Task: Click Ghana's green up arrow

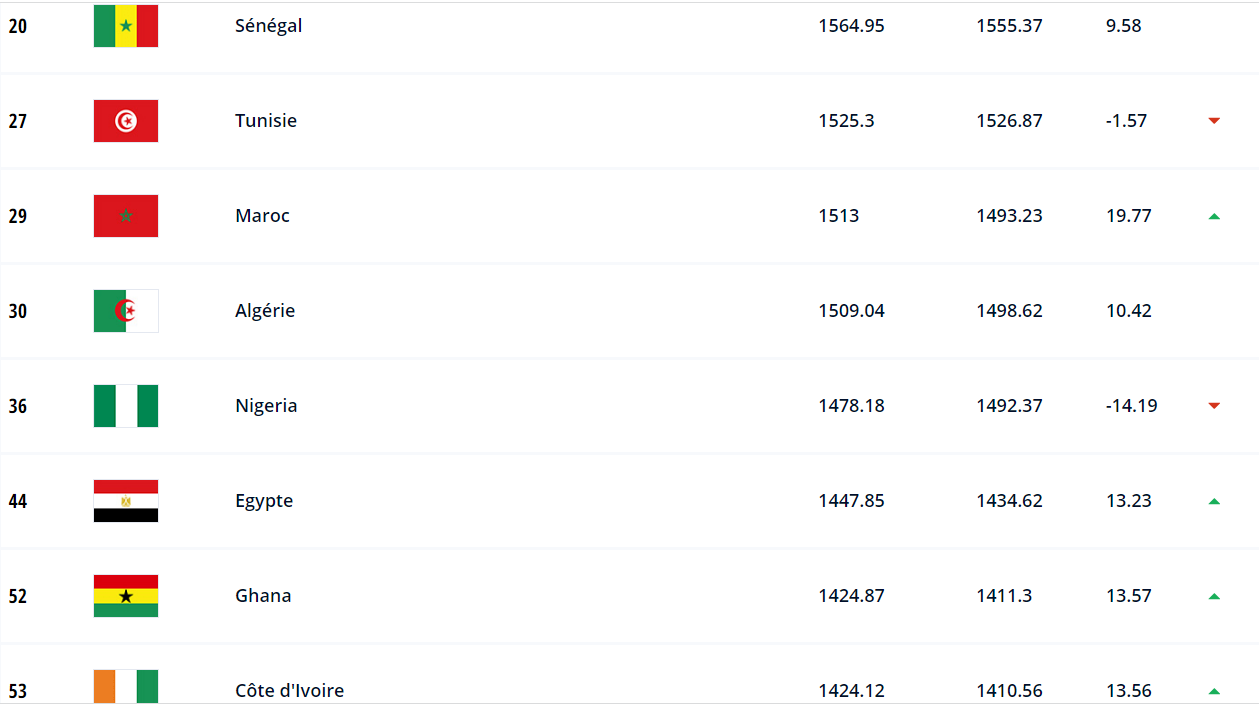Action: [x=1214, y=596]
